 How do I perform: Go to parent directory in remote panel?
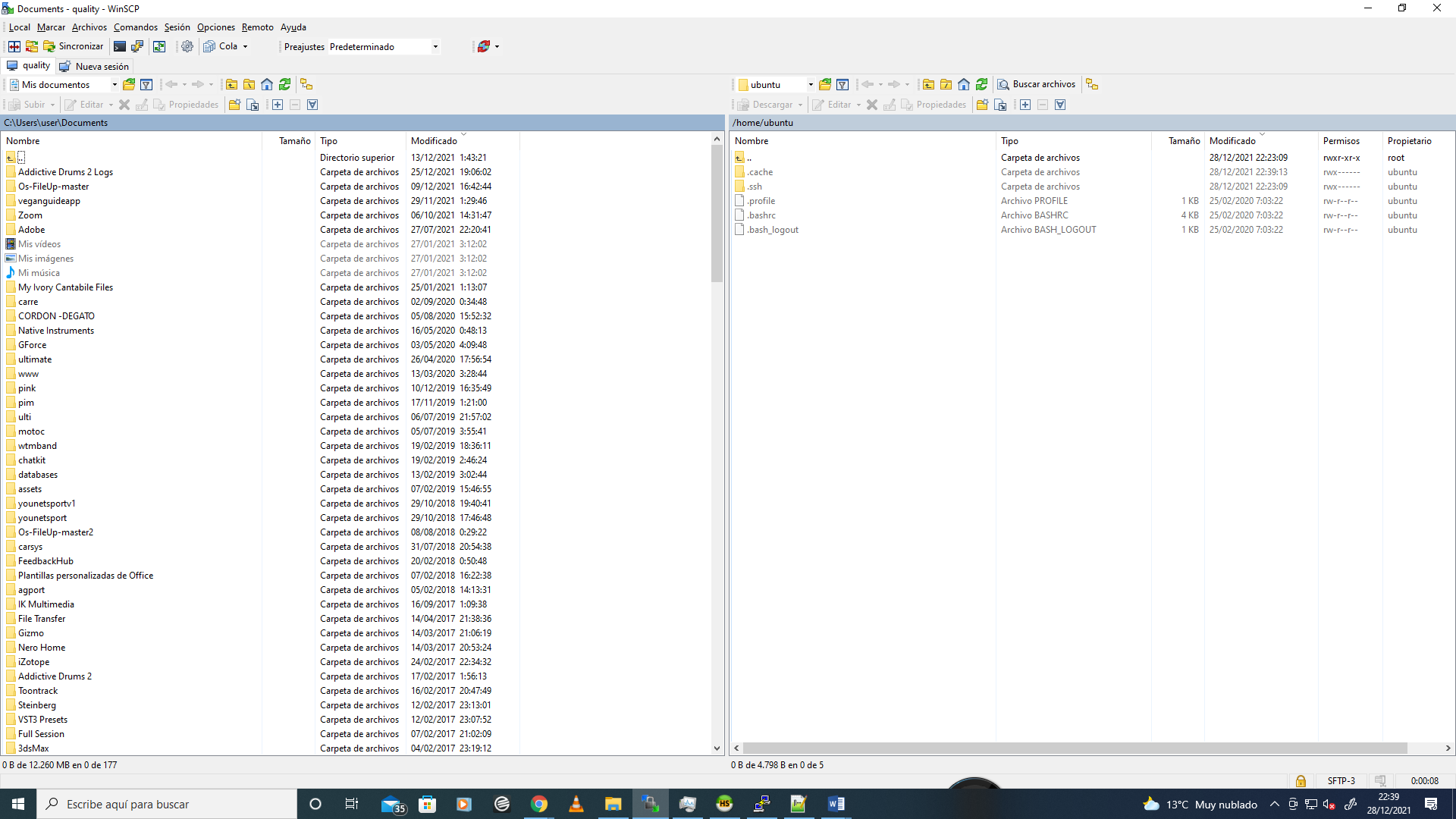tap(928, 84)
